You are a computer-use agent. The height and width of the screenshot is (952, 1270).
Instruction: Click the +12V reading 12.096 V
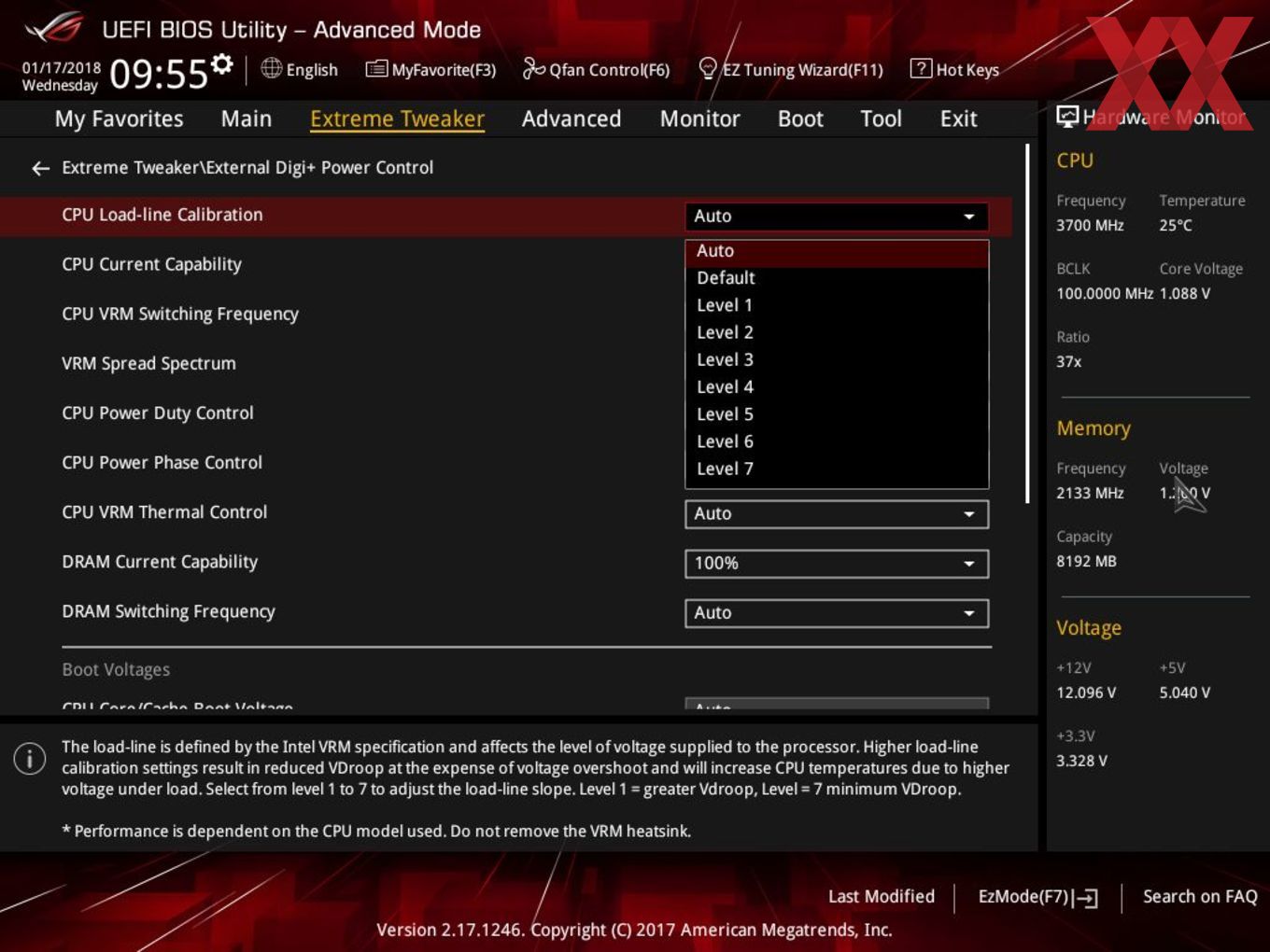pos(1085,693)
